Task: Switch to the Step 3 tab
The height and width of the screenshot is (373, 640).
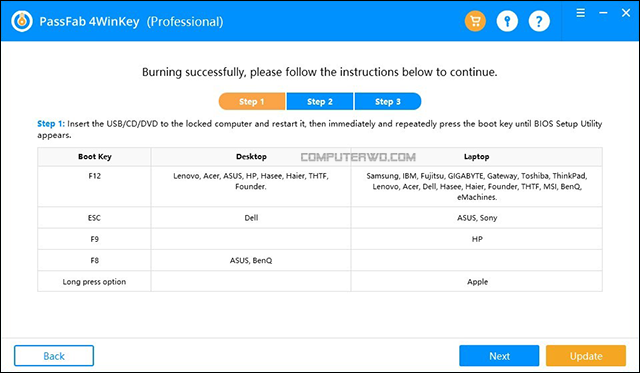Action: coord(388,102)
